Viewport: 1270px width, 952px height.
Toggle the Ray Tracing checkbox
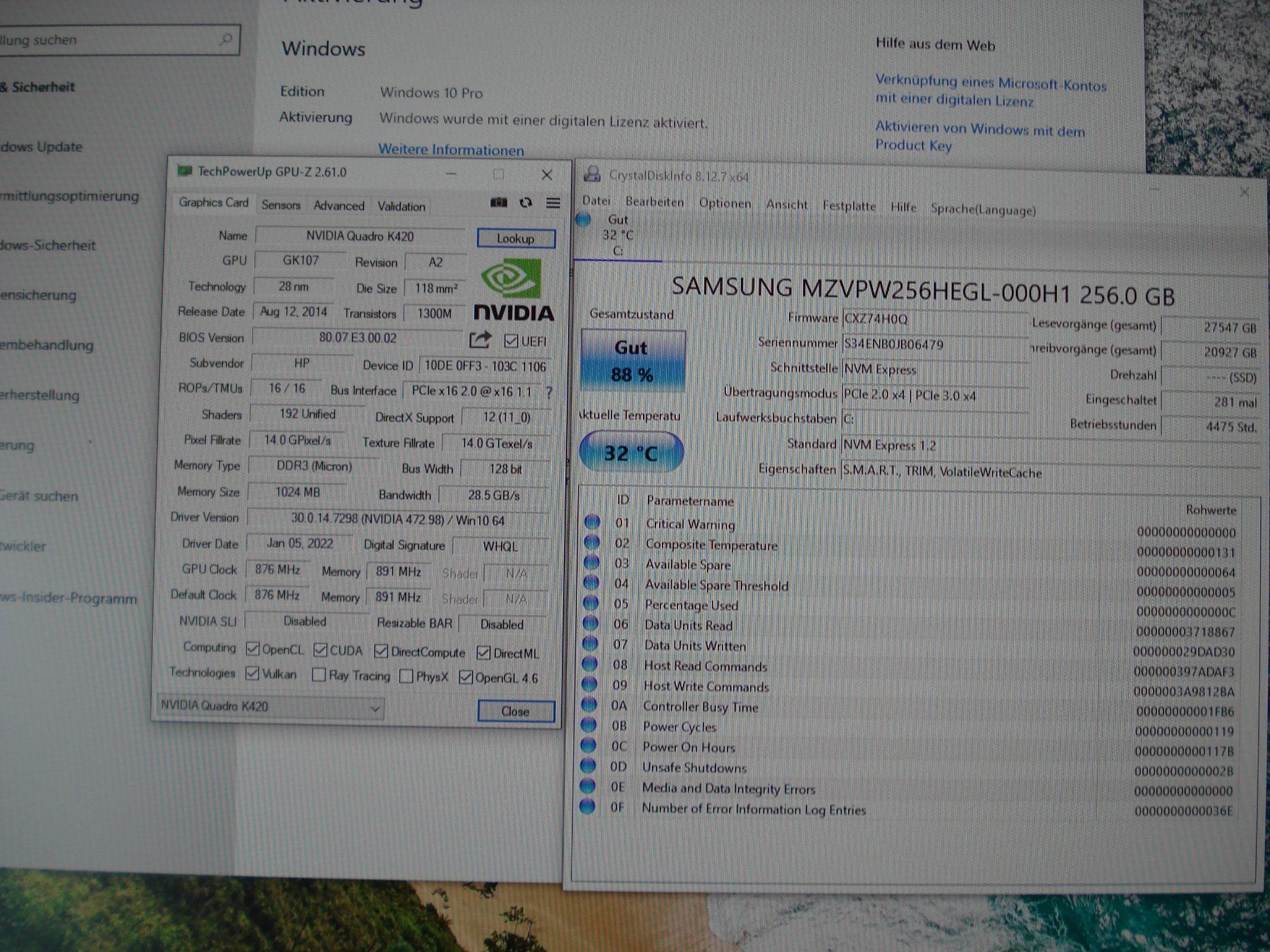(x=319, y=675)
